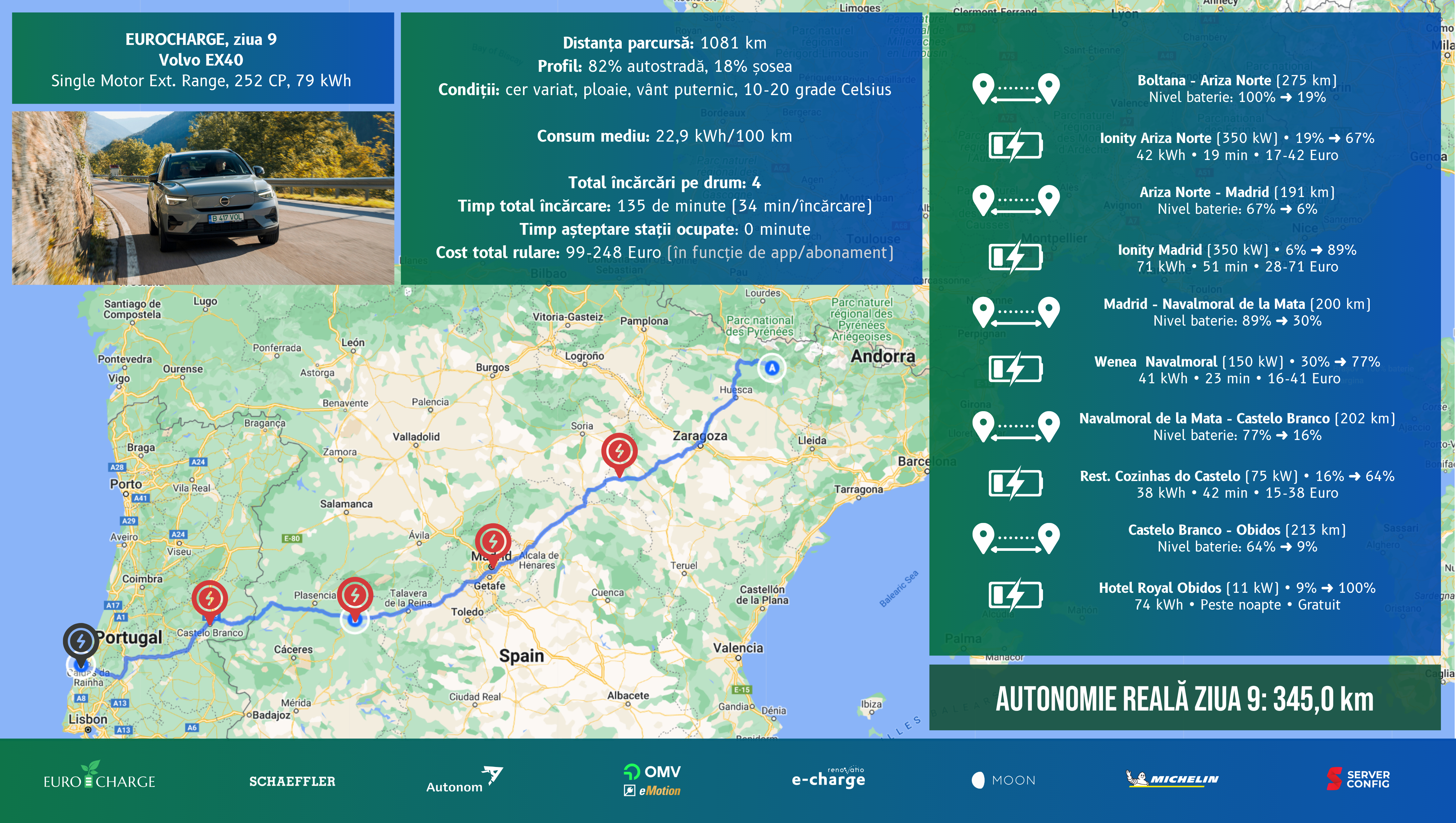Click 'Profil: 82% autostradă, 18% șosea'

pyautogui.click(x=665, y=66)
